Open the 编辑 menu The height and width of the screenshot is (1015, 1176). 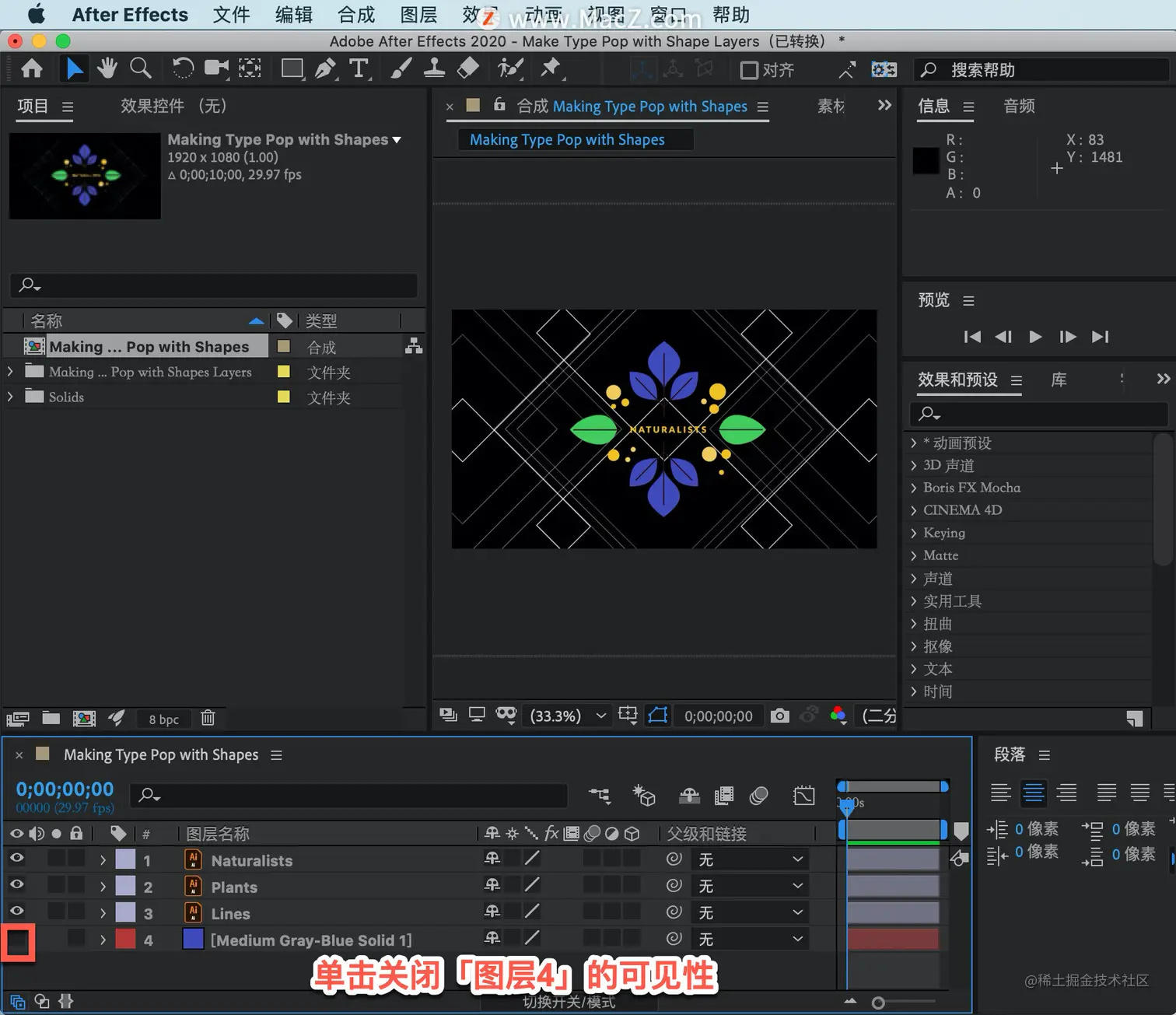coord(294,15)
